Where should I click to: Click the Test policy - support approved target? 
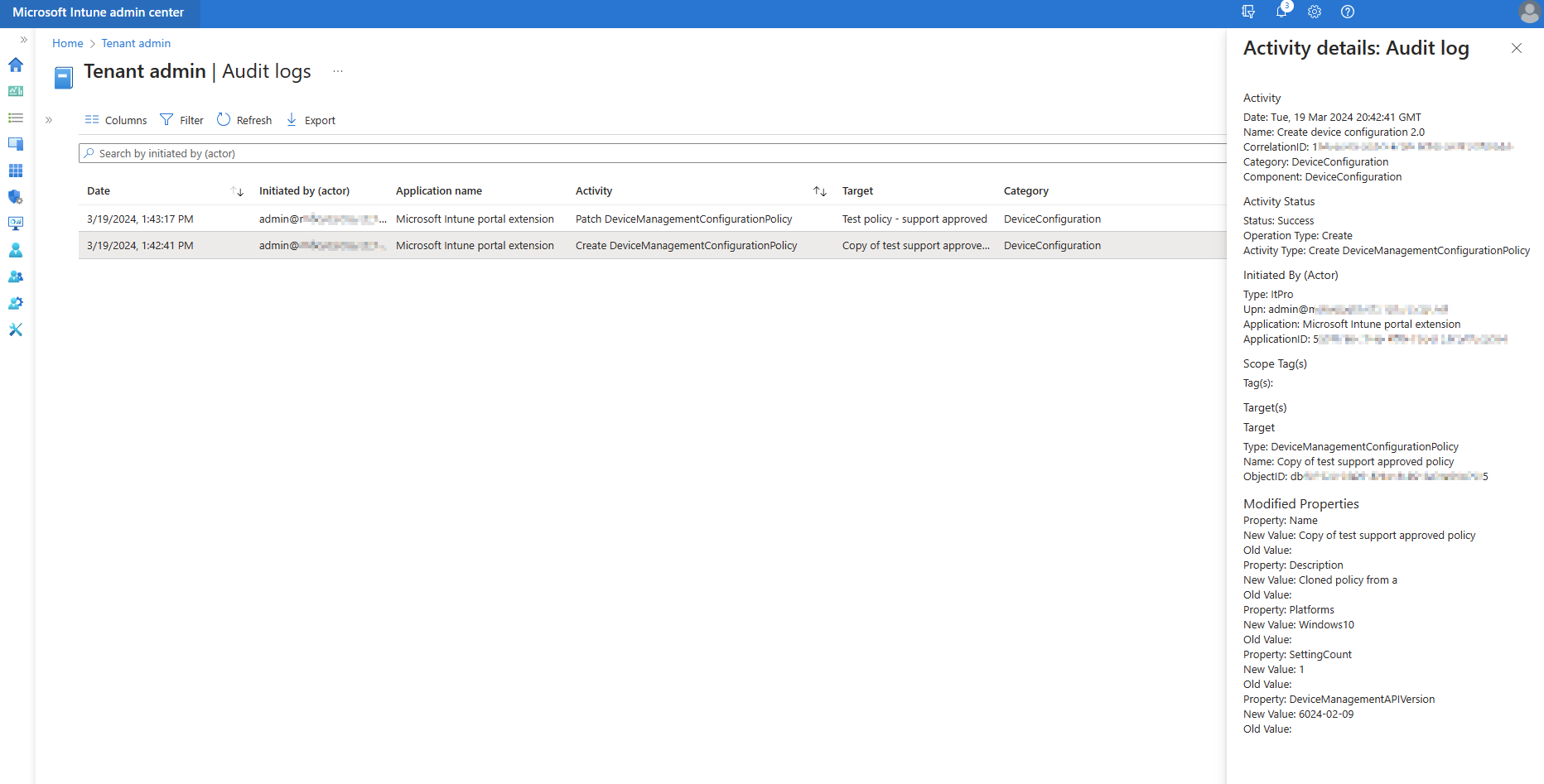tap(914, 219)
